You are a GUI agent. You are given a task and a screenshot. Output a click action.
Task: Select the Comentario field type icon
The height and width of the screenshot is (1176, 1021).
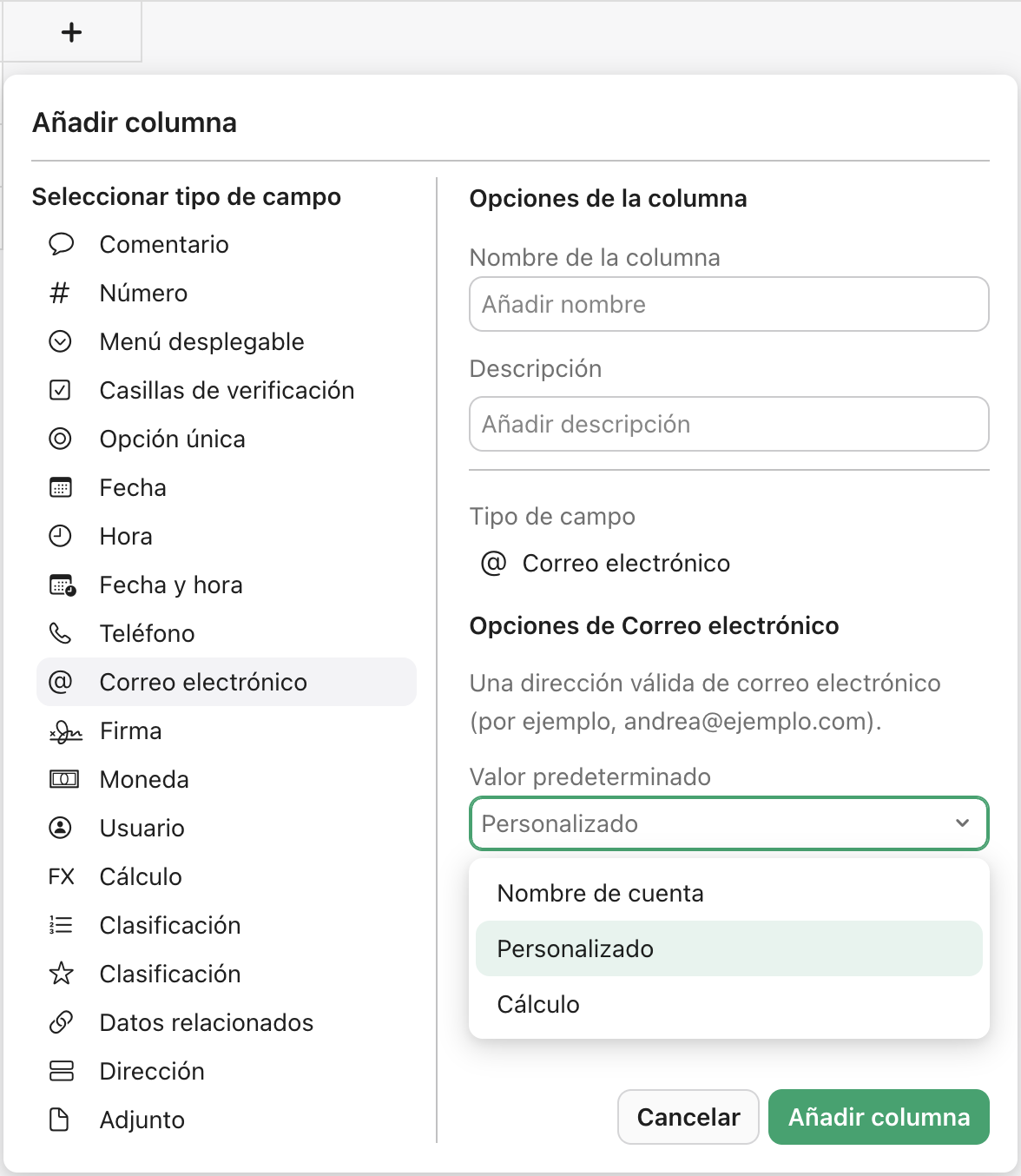[61, 244]
